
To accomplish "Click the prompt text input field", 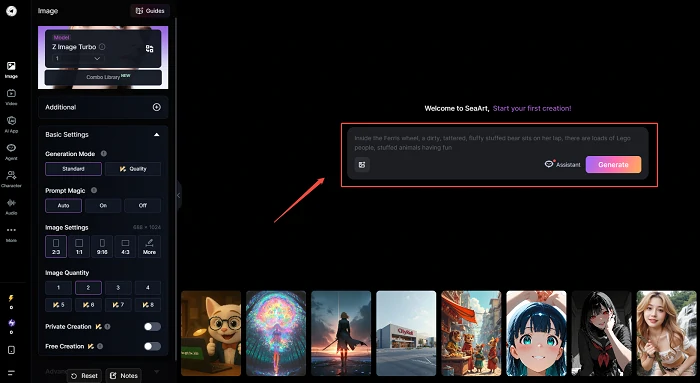I will coord(497,143).
